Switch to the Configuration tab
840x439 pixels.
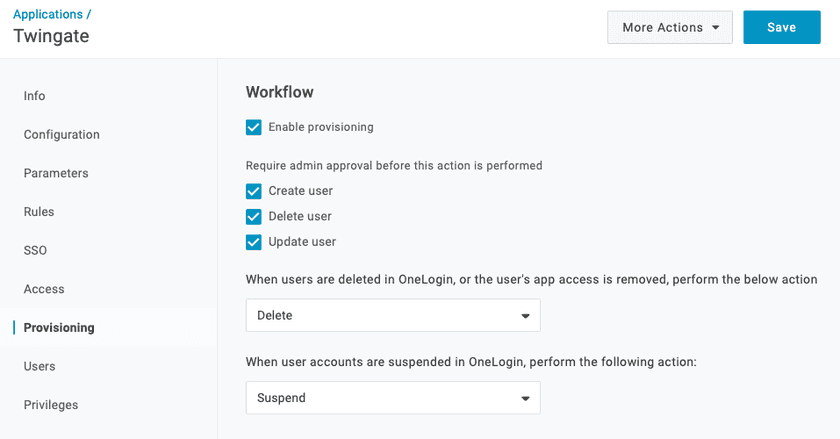[62, 135]
